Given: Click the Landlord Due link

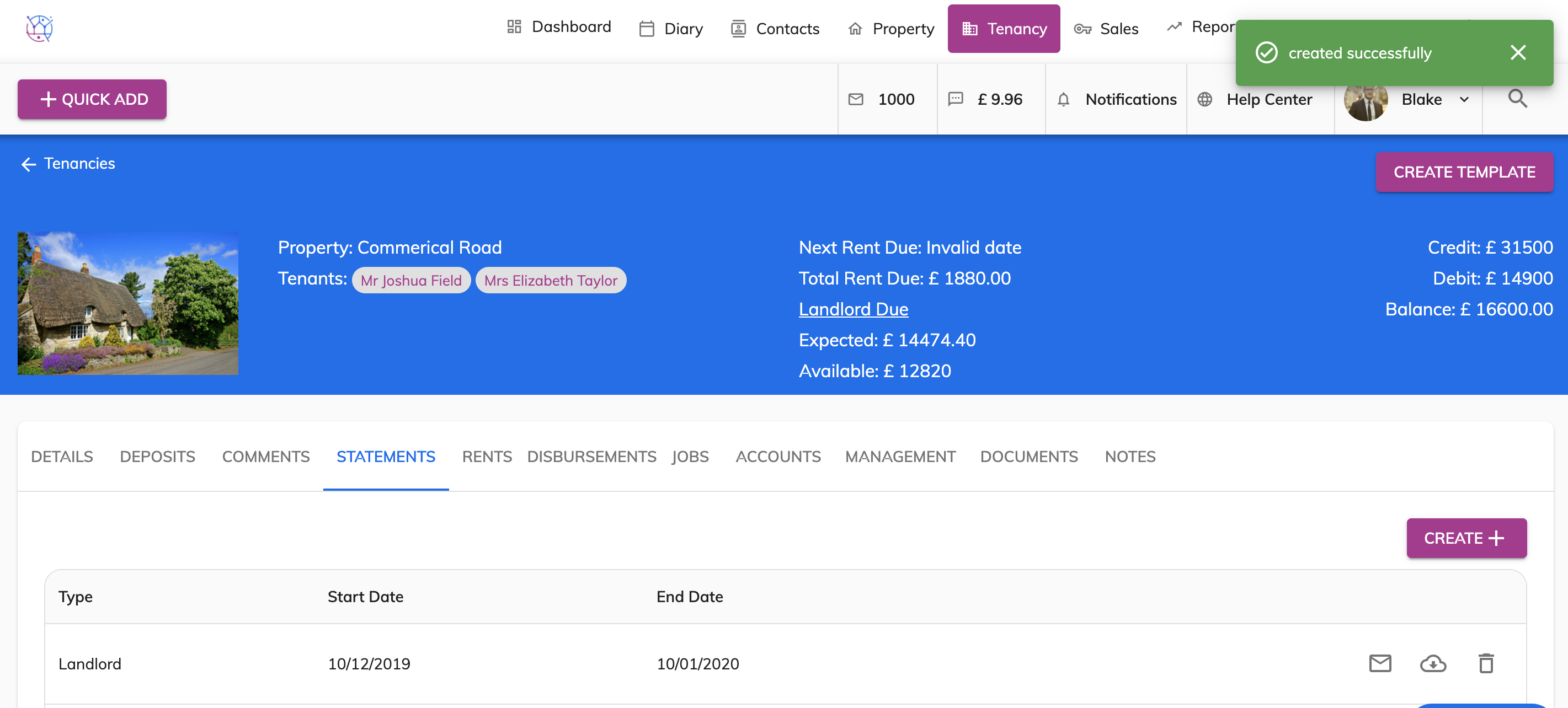Looking at the screenshot, I should coord(853,309).
